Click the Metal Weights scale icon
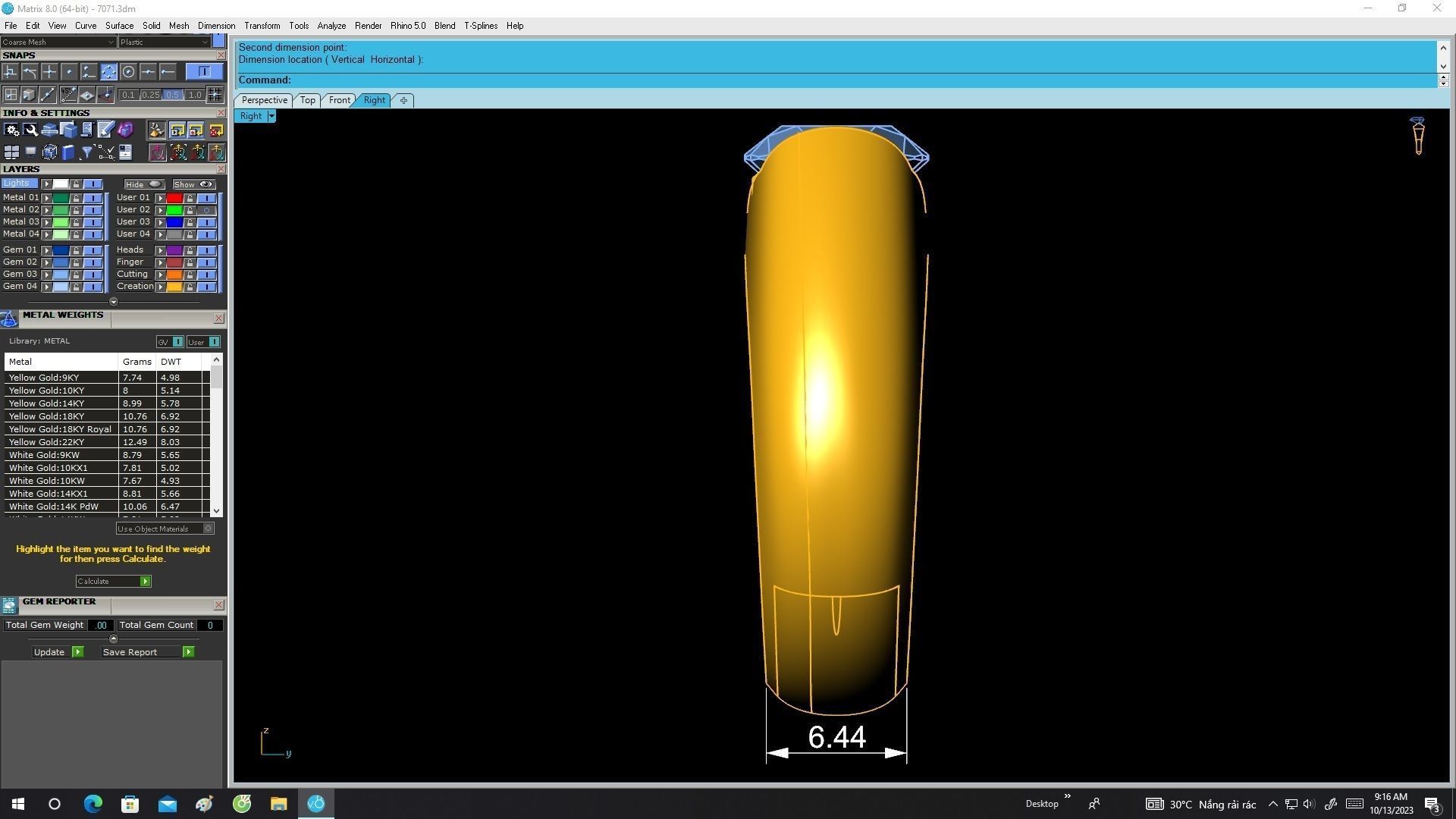 9,318
